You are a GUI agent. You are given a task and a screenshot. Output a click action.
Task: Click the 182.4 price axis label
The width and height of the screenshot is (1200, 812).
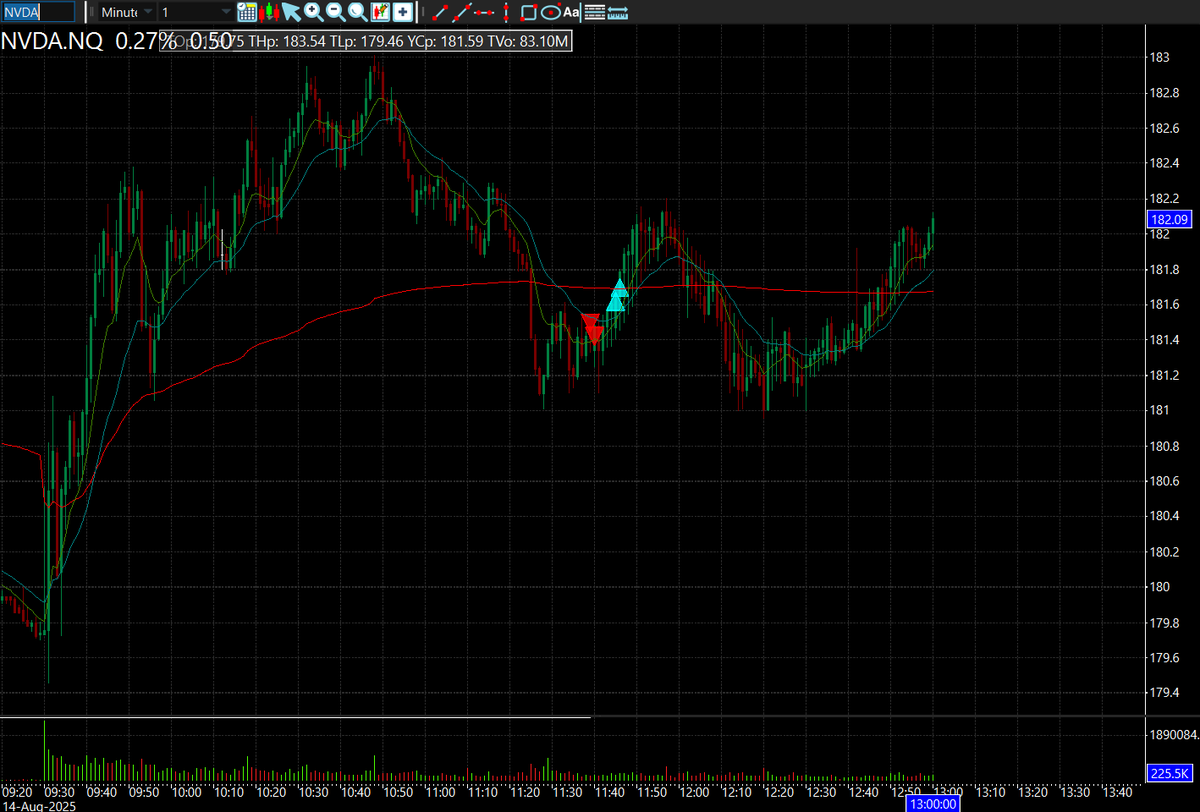(1165, 164)
